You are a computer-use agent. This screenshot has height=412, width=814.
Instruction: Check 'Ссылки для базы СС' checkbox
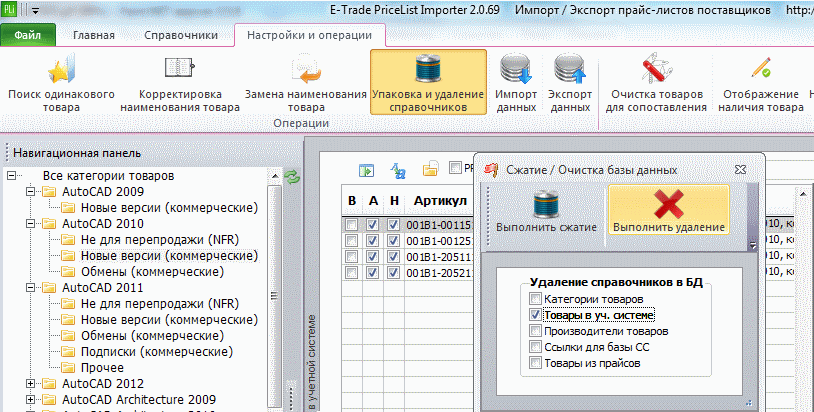click(x=535, y=347)
